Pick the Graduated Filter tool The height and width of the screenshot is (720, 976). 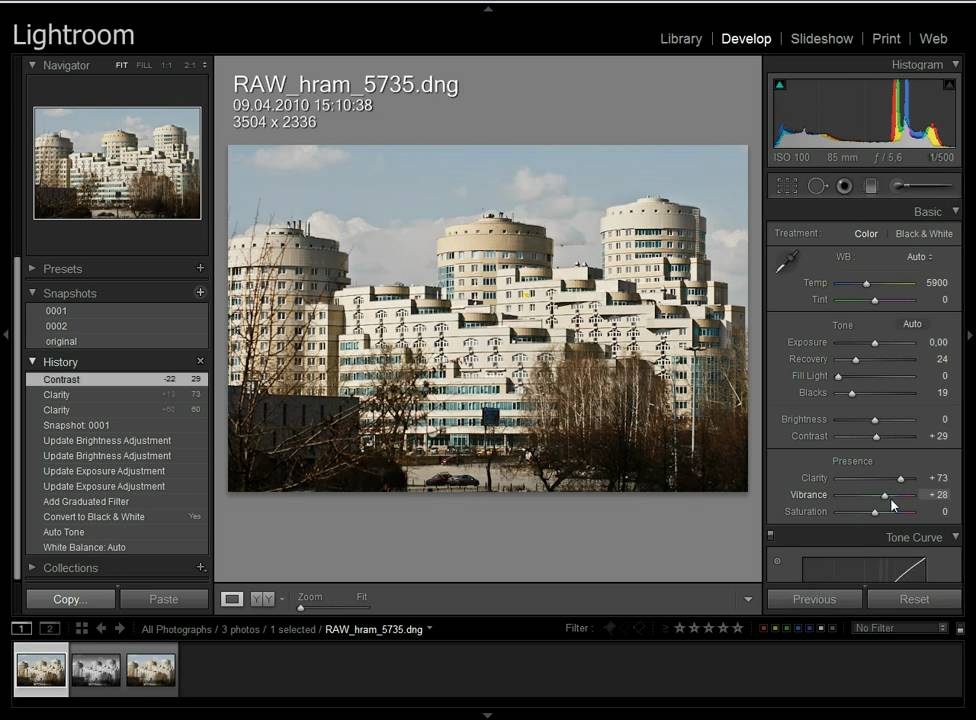click(x=871, y=186)
